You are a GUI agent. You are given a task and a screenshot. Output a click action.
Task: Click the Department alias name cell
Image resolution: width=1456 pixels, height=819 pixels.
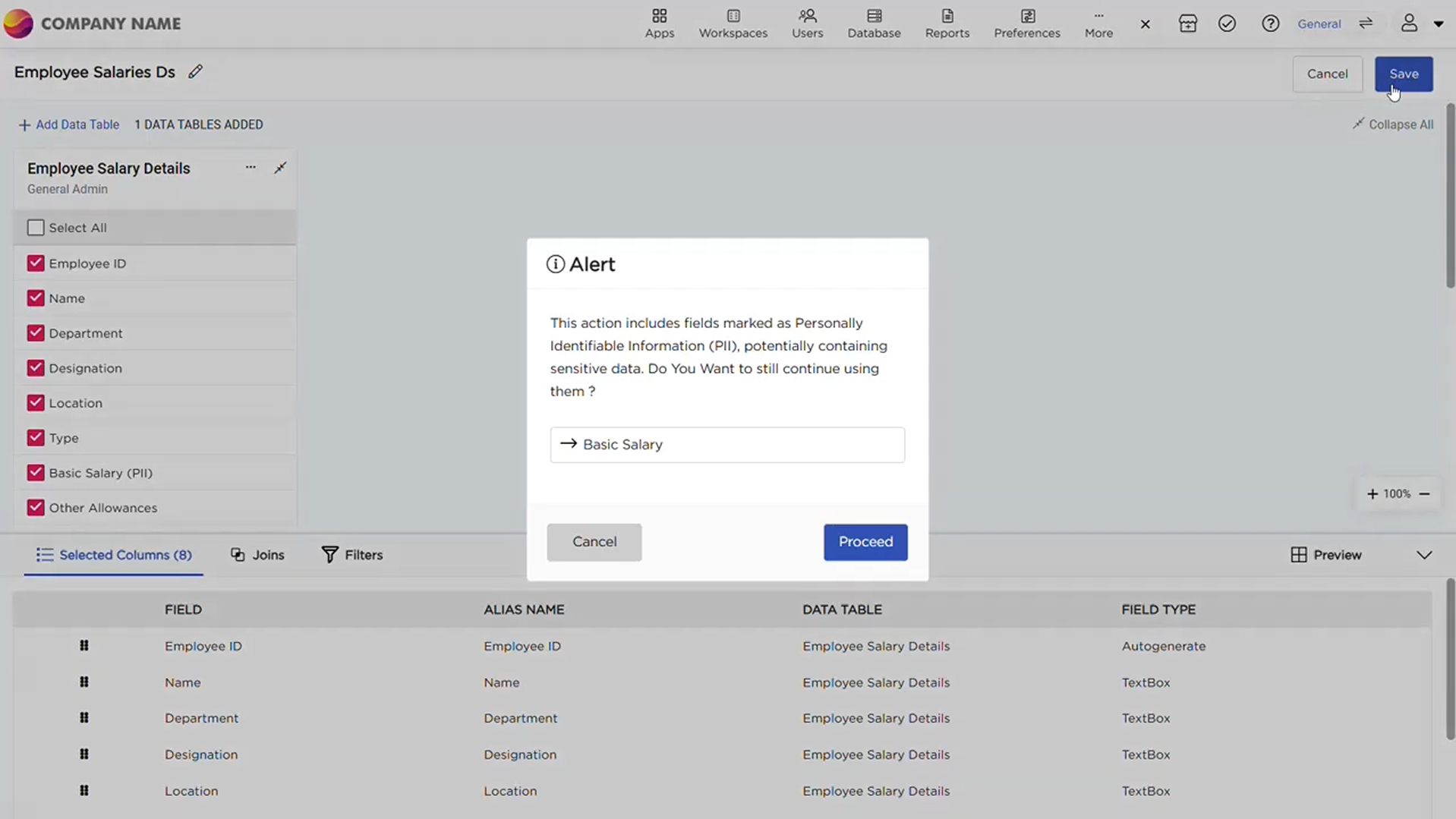[x=521, y=718]
